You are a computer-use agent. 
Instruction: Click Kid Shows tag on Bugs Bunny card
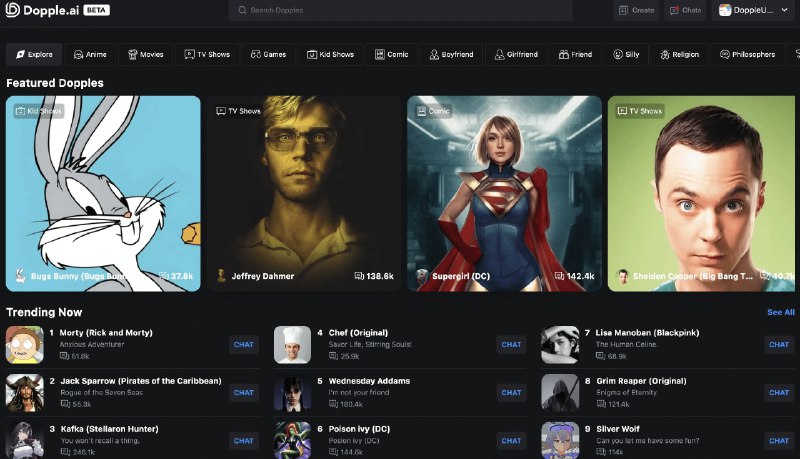coord(39,111)
